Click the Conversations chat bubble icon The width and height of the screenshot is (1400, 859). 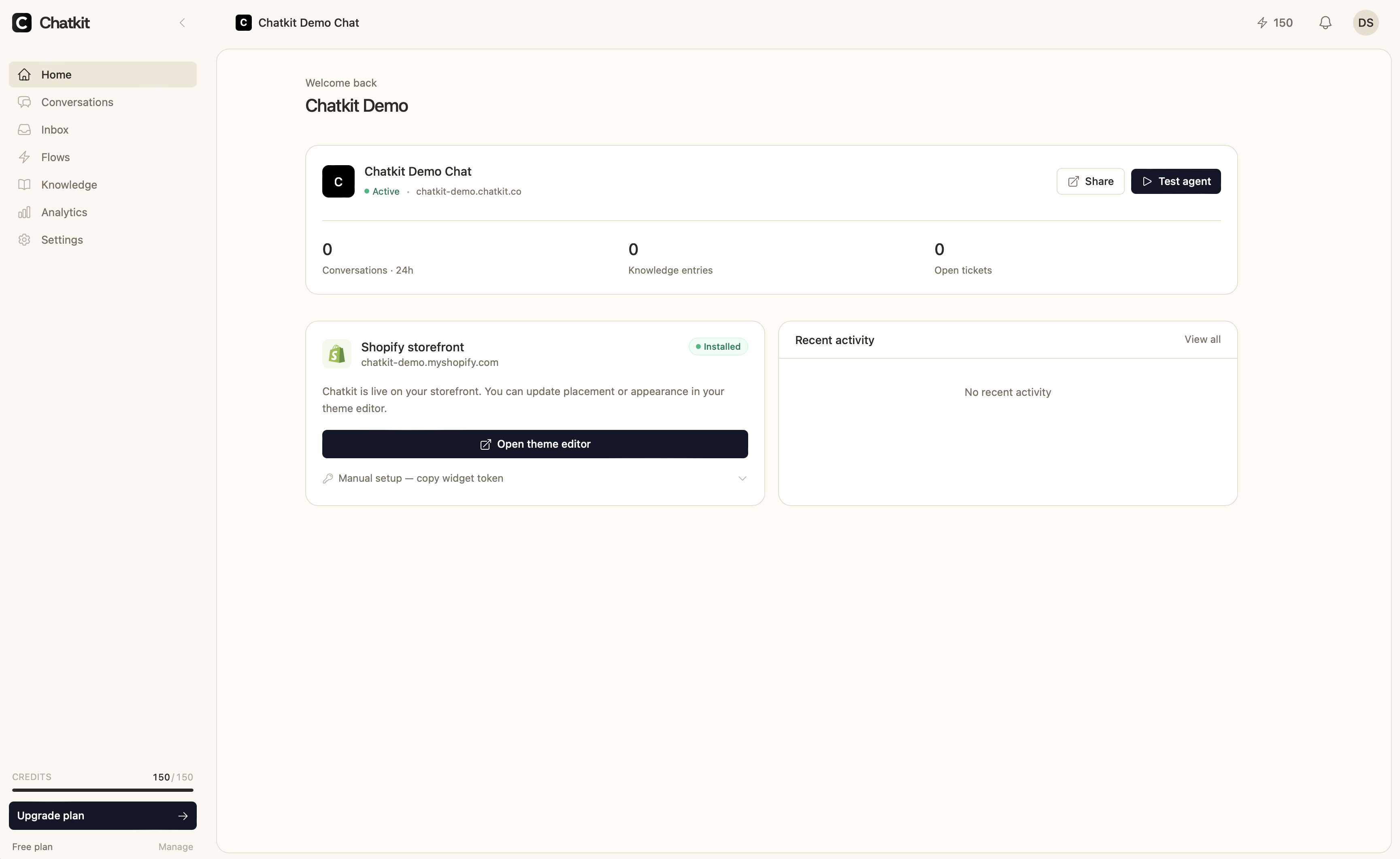tap(24, 102)
